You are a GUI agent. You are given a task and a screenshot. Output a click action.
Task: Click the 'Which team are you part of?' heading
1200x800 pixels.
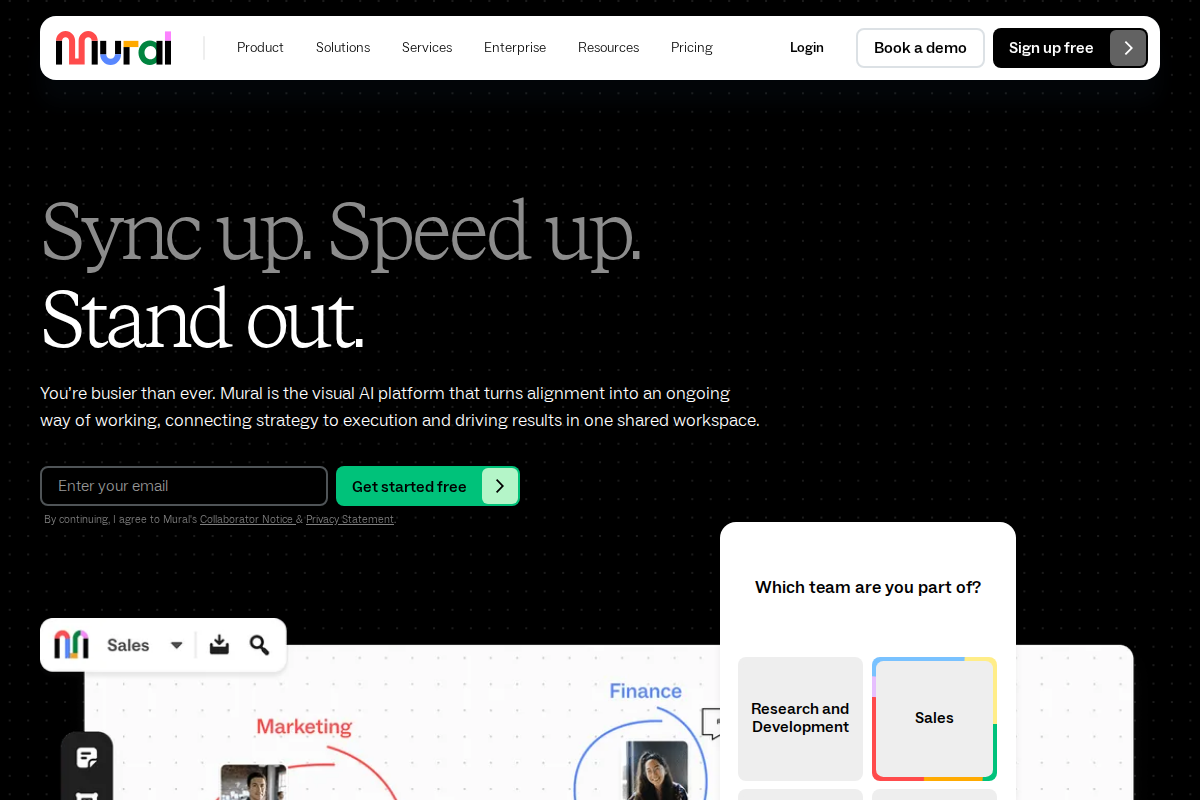[x=868, y=587]
